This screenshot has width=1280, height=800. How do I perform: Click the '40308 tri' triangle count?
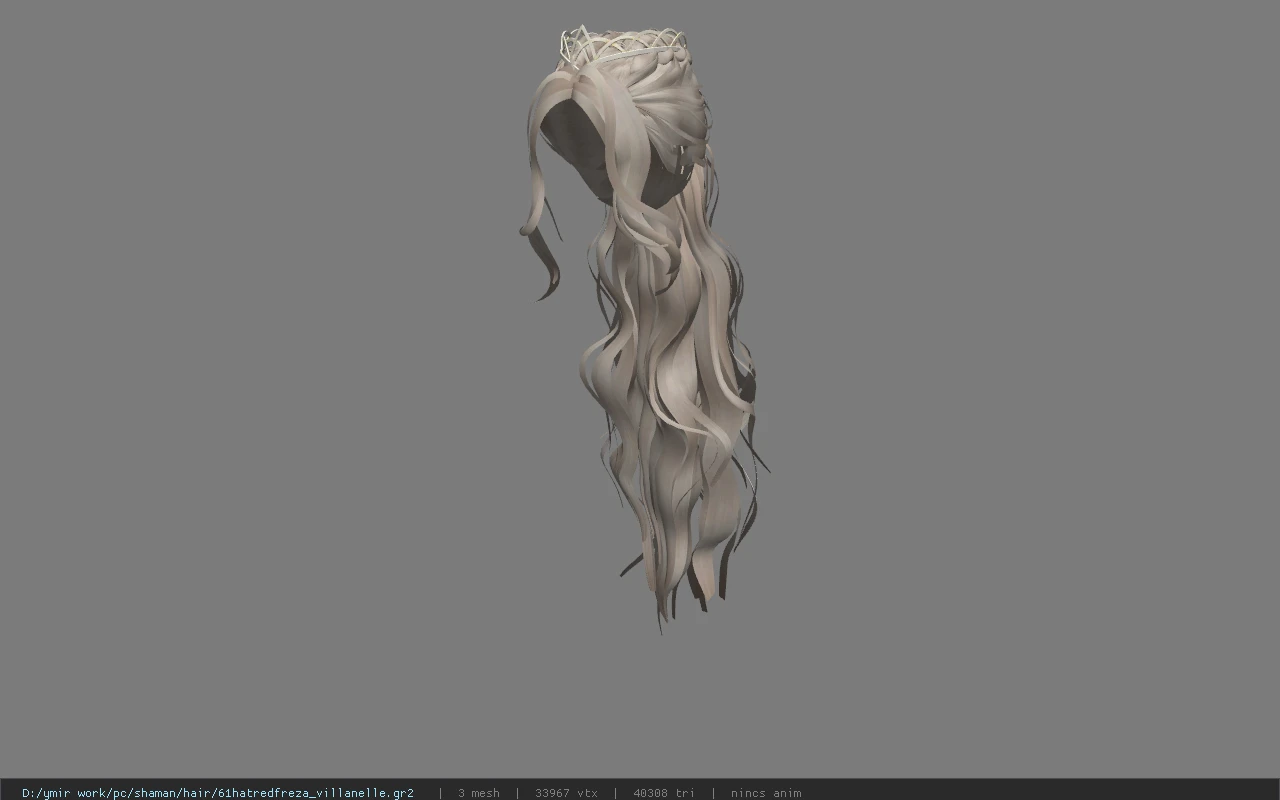pyautogui.click(x=663, y=793)
